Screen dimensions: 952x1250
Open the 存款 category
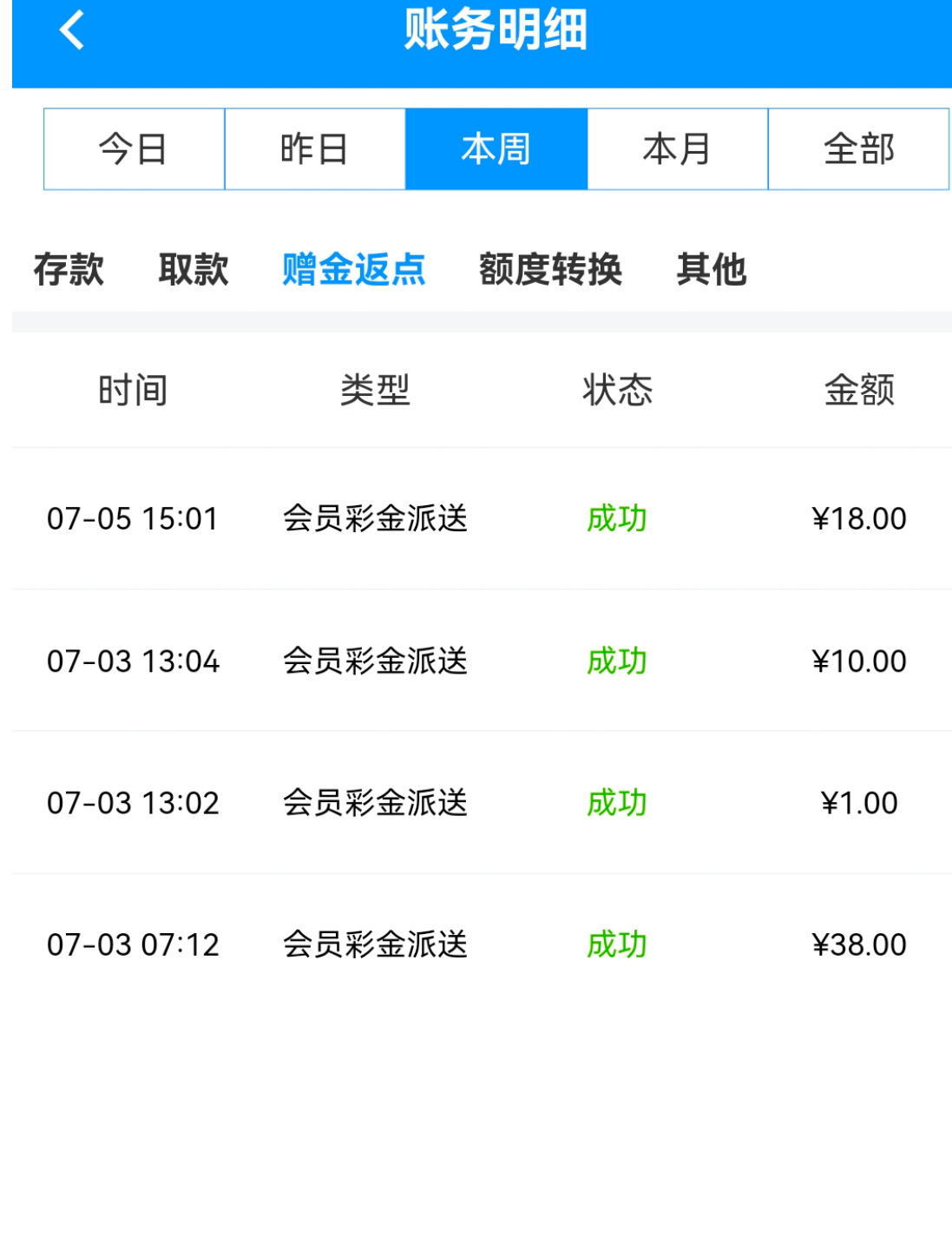(69, 269)
